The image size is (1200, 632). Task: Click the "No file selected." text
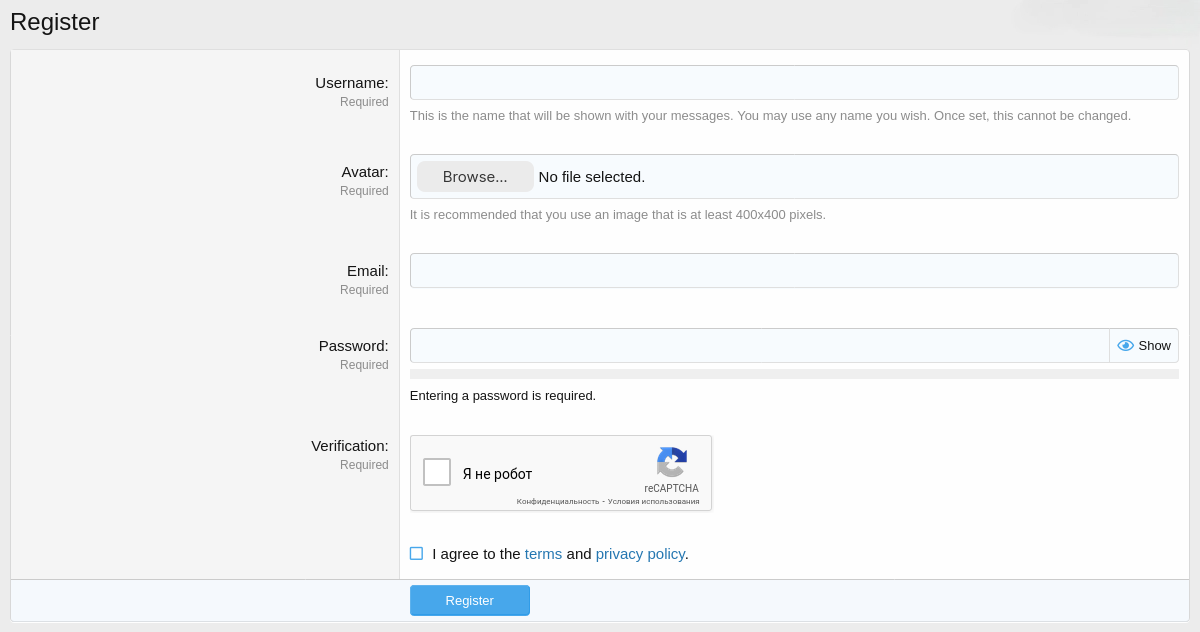coord(592,177)
